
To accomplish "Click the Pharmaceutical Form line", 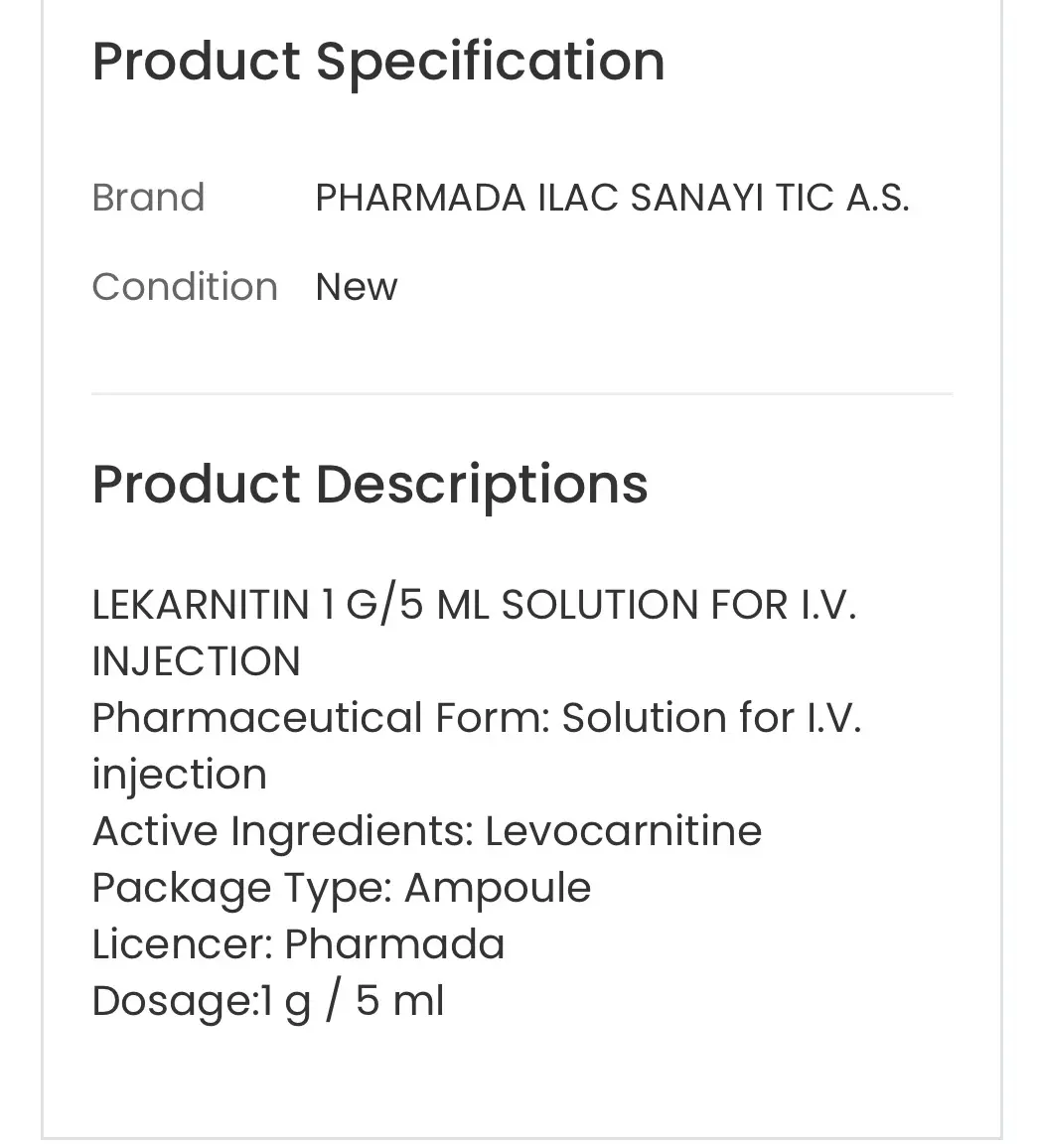I will tap(477, 717).
